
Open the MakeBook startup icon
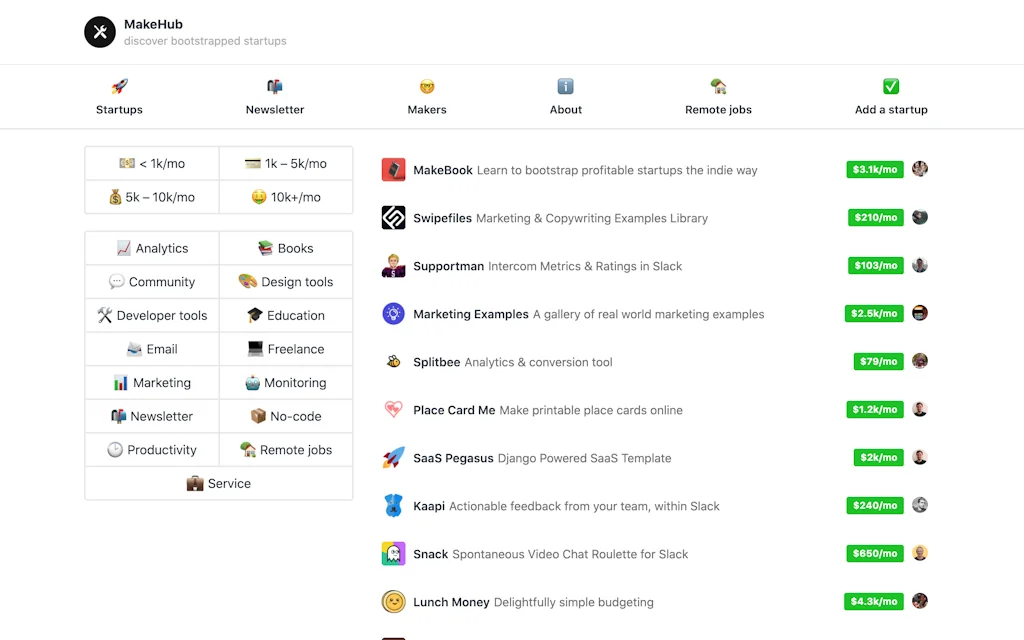pos(393,170)
